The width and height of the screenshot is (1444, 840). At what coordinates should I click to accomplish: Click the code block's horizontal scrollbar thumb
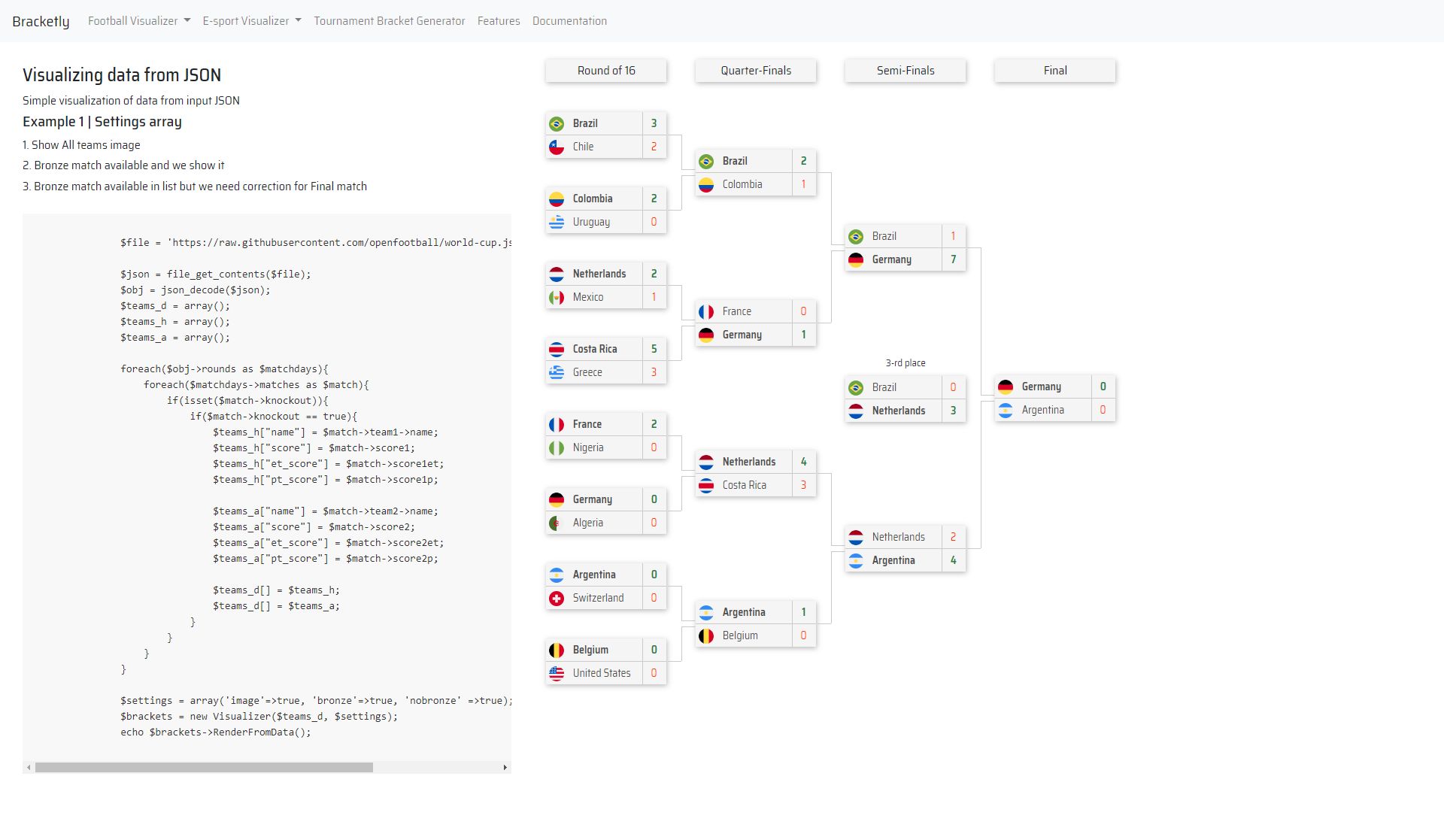coord(204,767)
